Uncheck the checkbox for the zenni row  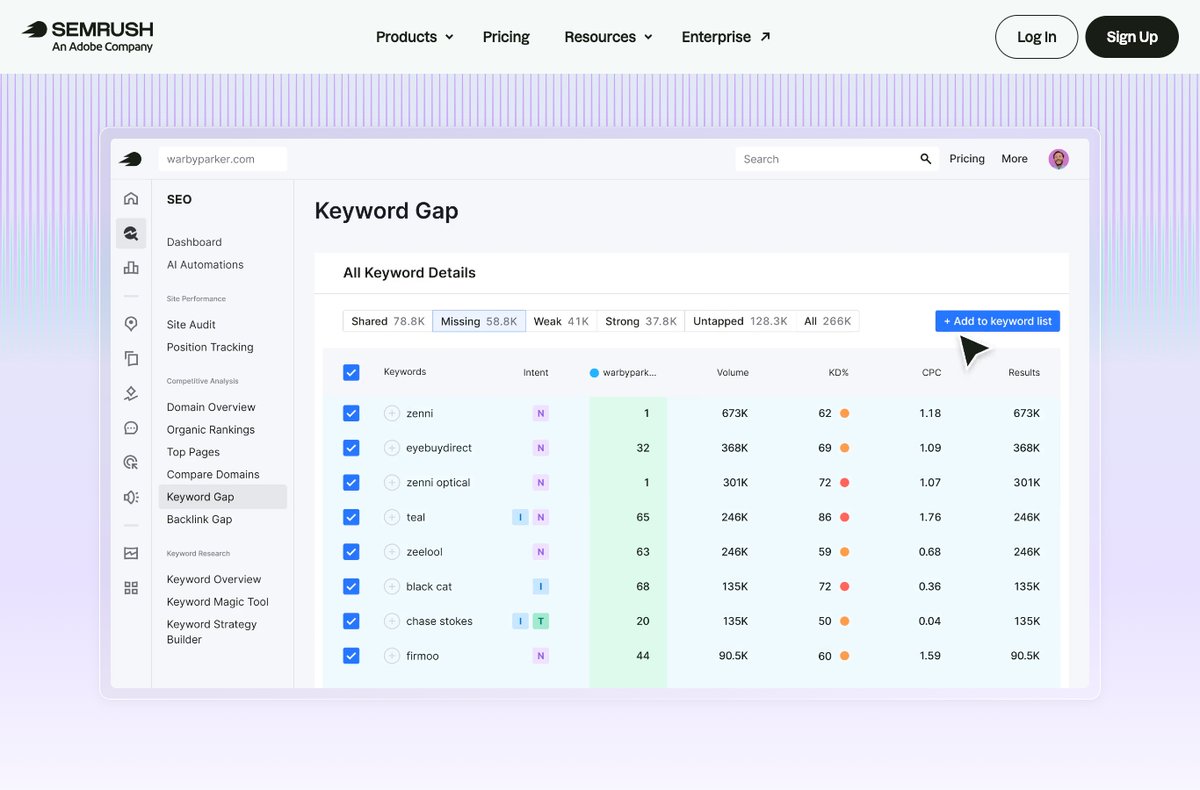click(x=351, y=413)
